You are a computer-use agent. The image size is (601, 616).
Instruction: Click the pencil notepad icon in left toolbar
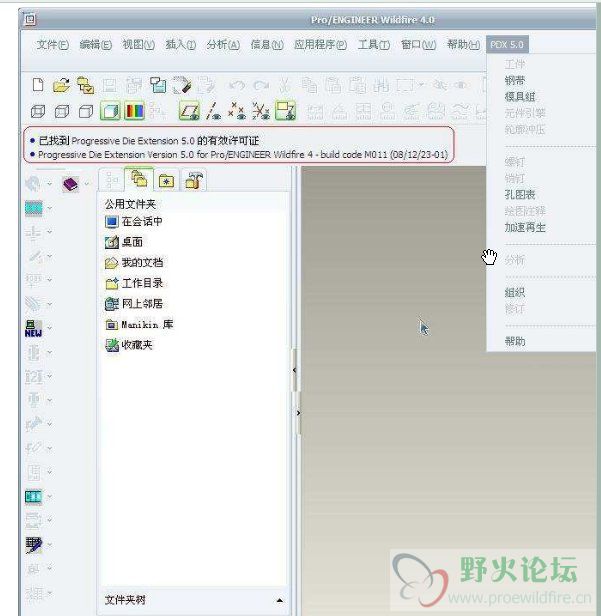click(34, 545)
